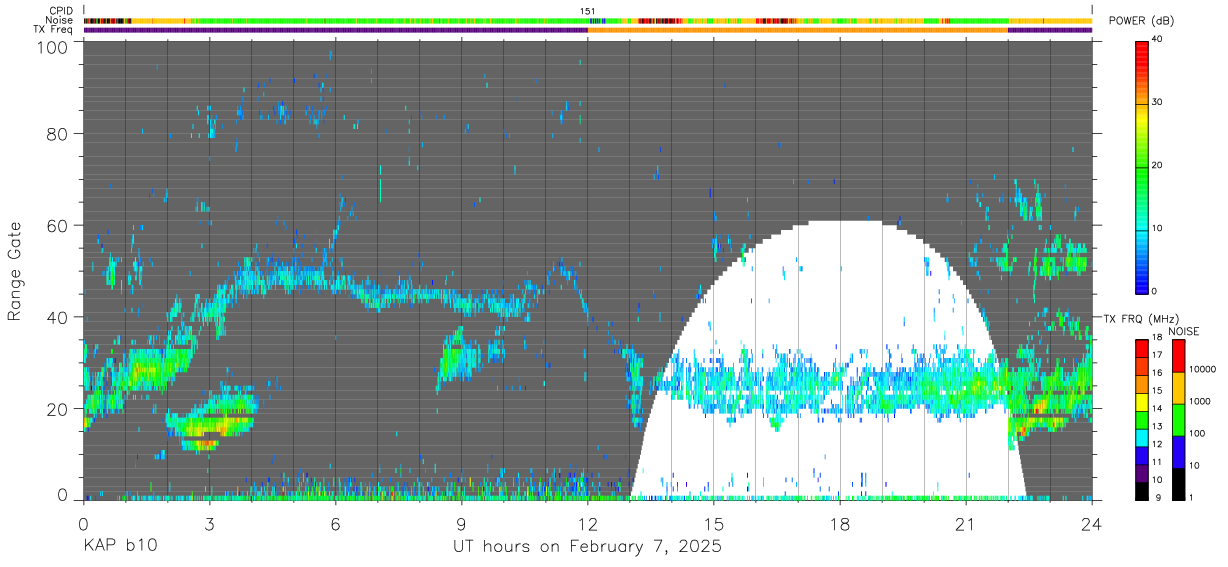Click the Range Gate axis title
The width and height of the screenshot is (1228, 567).
pyautogui.click(x=15, y=271)
